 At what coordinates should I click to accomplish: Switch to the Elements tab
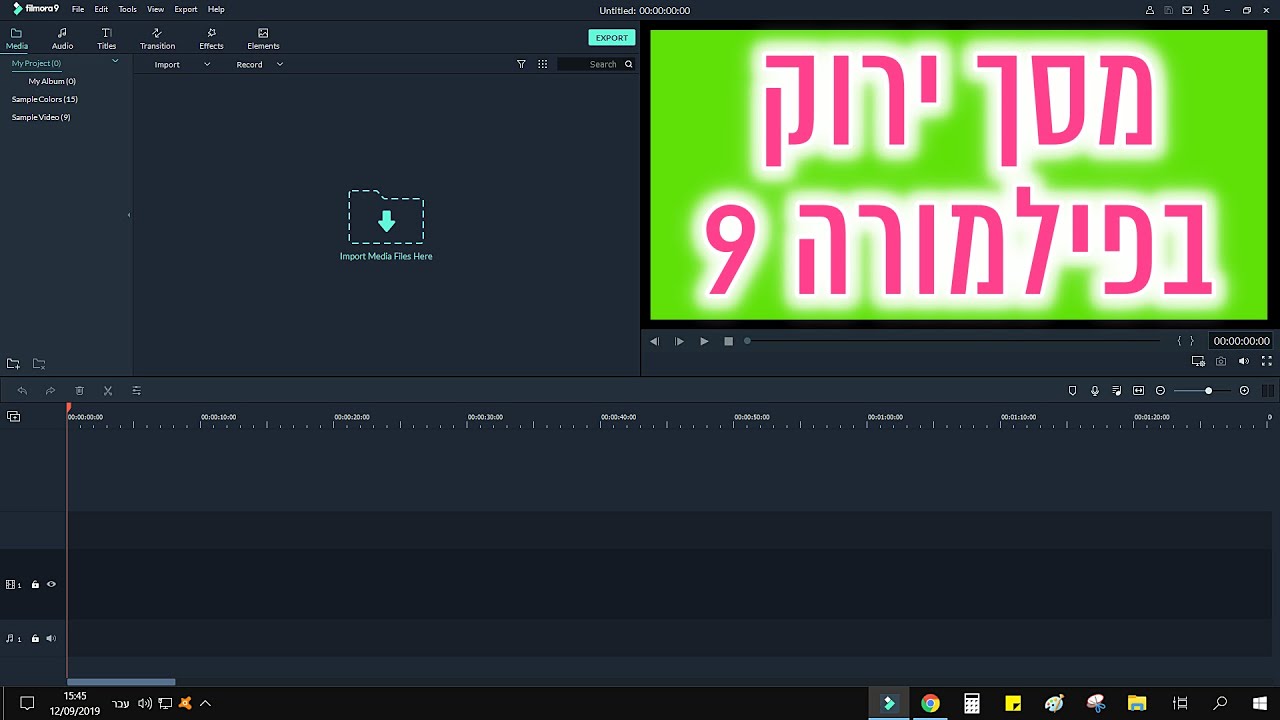click(x=263, y=39)
